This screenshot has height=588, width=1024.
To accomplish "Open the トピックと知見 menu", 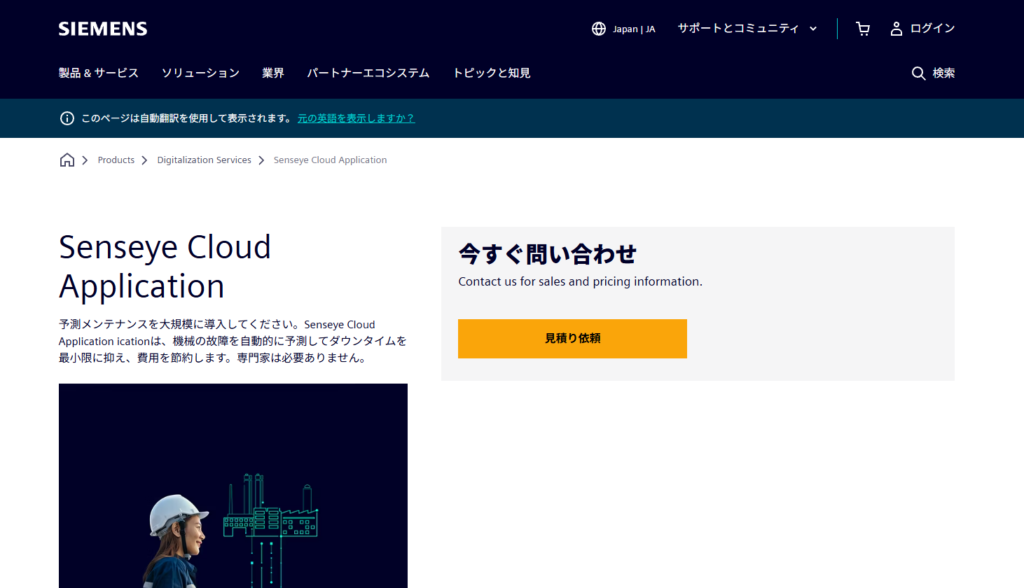I will pyautogui.click(x=491, y=73).
